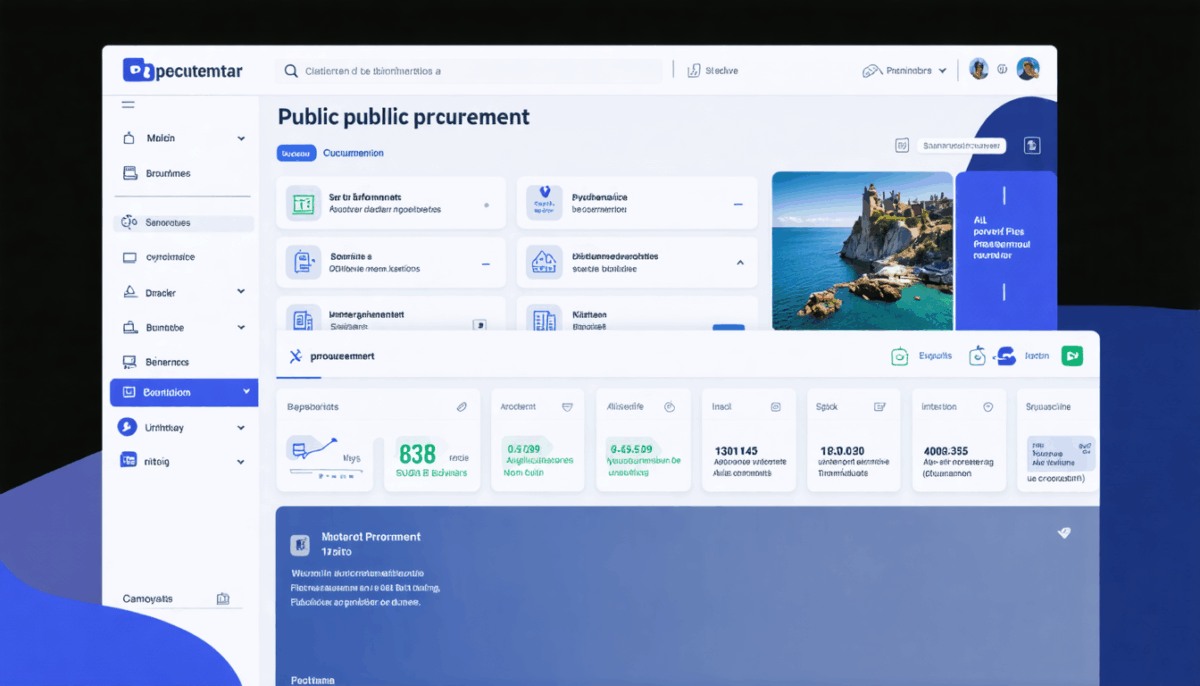1200x686 pixels.
Task: Click the small round icon between avatars
Action: pyautogui.click(x=1003, y=71)
